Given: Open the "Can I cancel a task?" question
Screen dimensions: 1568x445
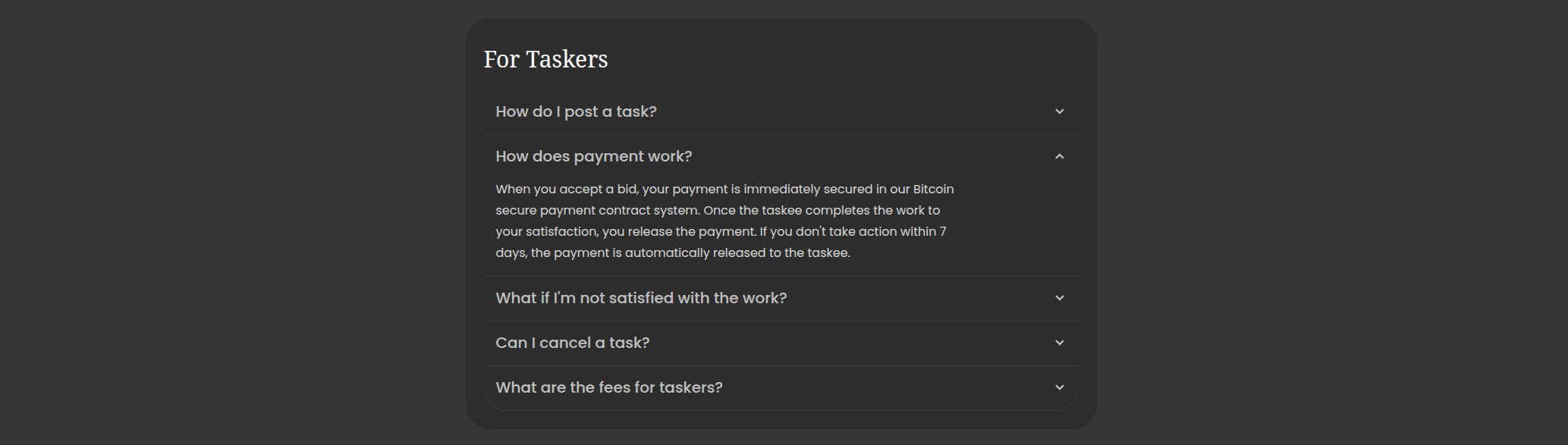Looking at the screenshot, I should pyautogui.click(x=572, y=343).
